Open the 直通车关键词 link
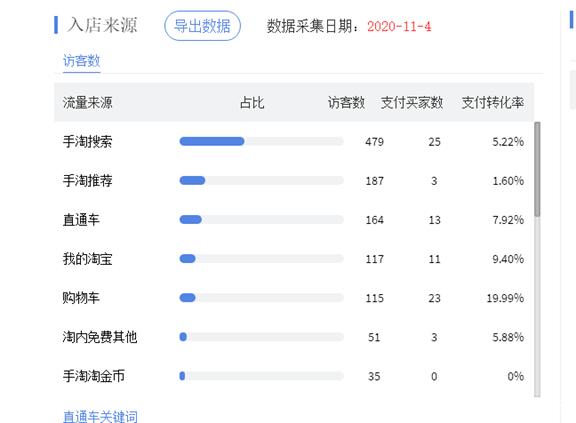The width and height of the screenshot is (576, 423). [x=100, y=416]
